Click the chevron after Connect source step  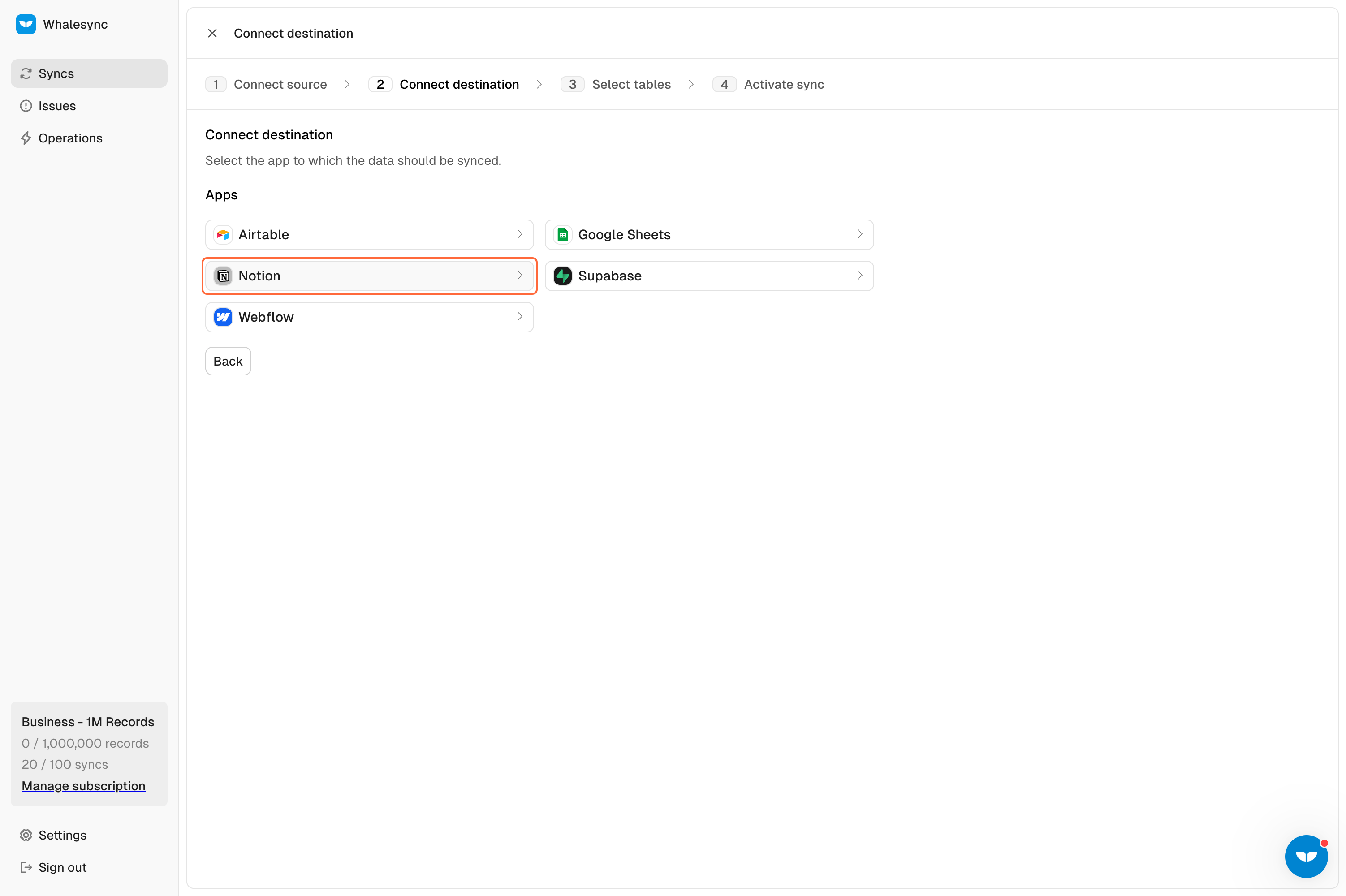[347, 85]
